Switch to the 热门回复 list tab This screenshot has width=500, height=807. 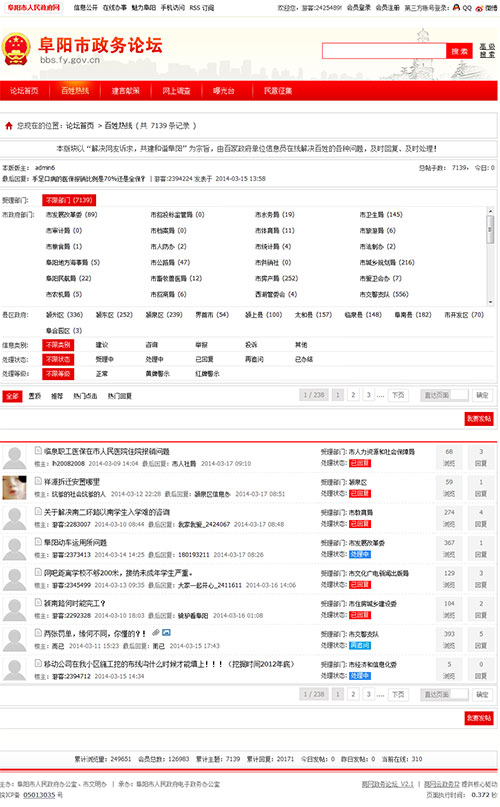(119, 396)
